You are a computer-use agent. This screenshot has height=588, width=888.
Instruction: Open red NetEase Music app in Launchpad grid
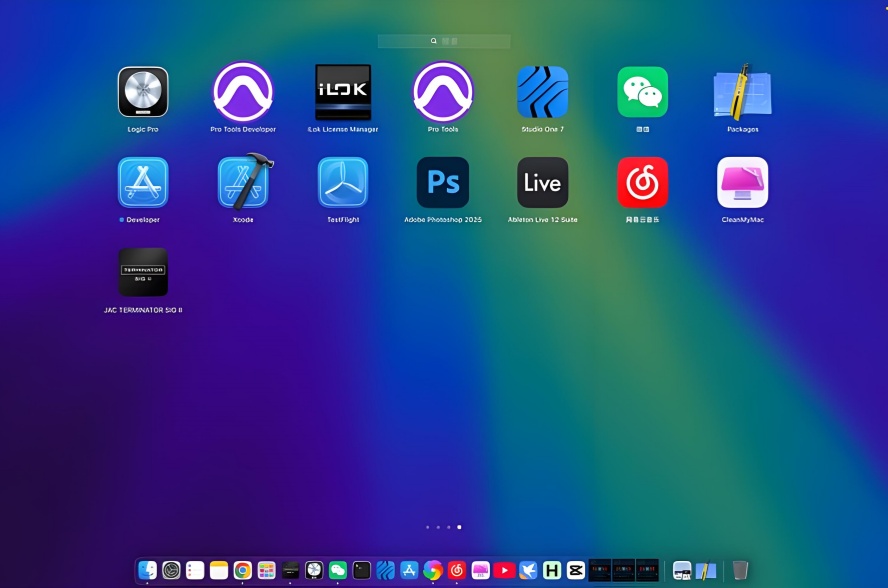[642, 182]
